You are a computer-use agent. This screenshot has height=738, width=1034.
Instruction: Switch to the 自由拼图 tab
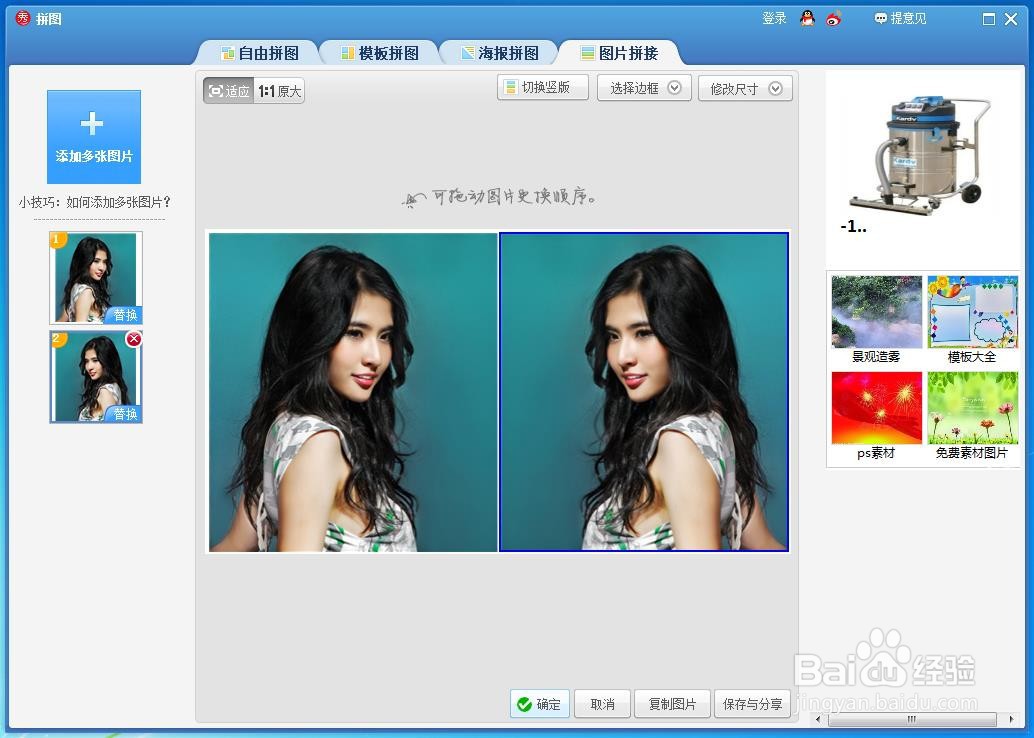pyautogui.click(x=260, y=53)
